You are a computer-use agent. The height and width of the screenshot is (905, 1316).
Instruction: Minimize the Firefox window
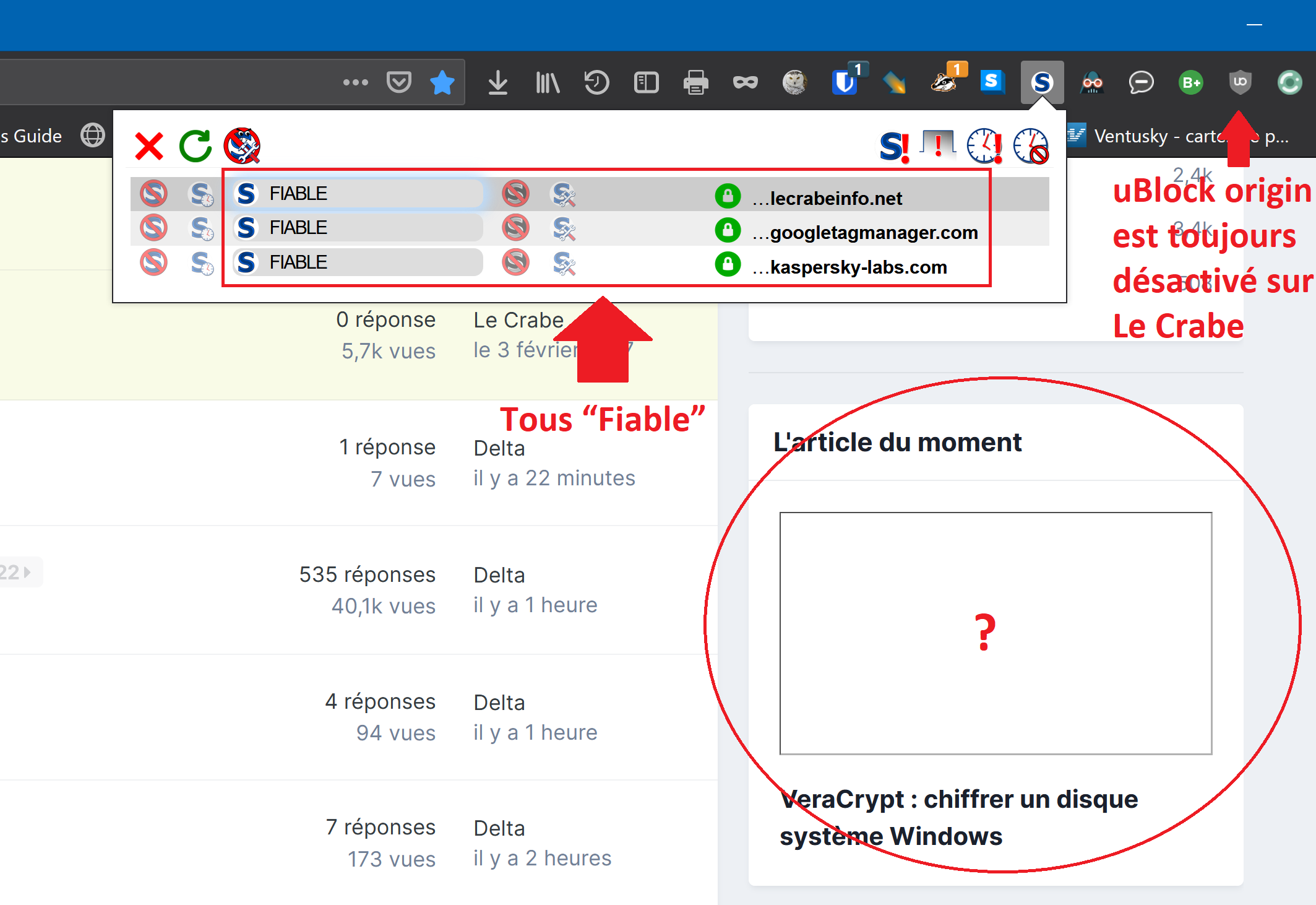tap(1254, 25)
